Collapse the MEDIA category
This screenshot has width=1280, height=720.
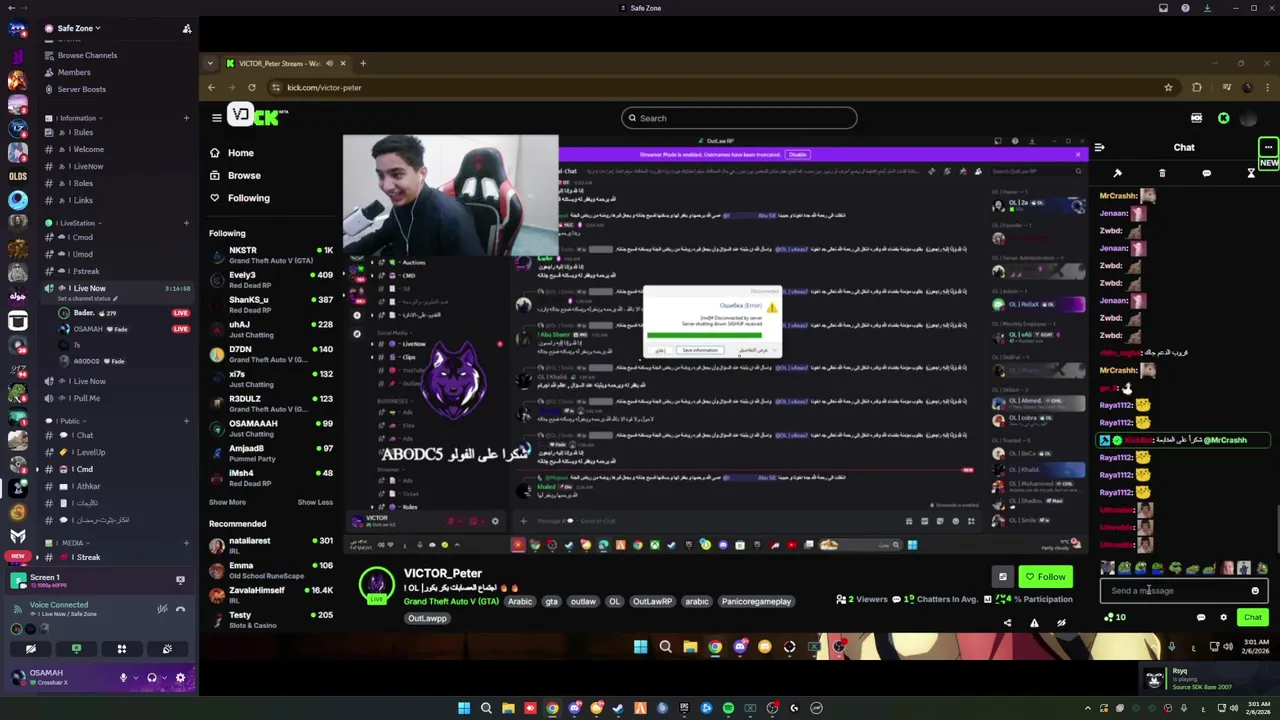click(72, 543)
